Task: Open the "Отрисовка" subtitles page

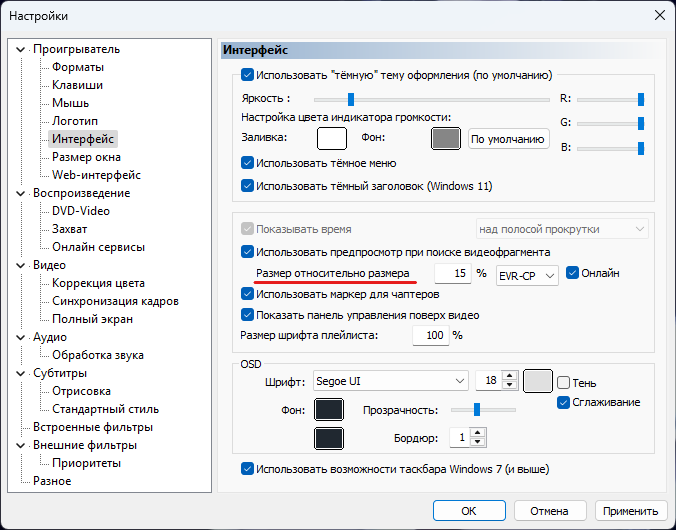Action: 81,391
